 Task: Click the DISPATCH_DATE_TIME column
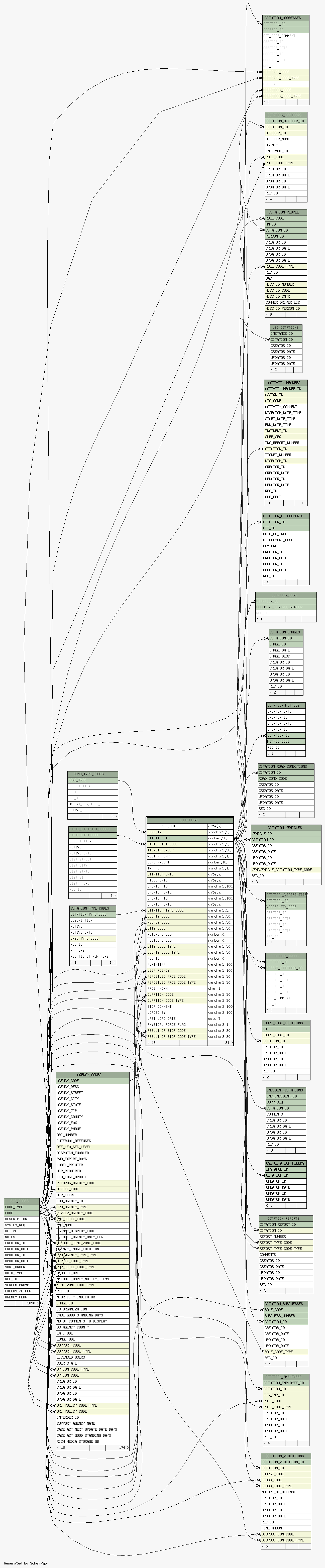point(285,413)
